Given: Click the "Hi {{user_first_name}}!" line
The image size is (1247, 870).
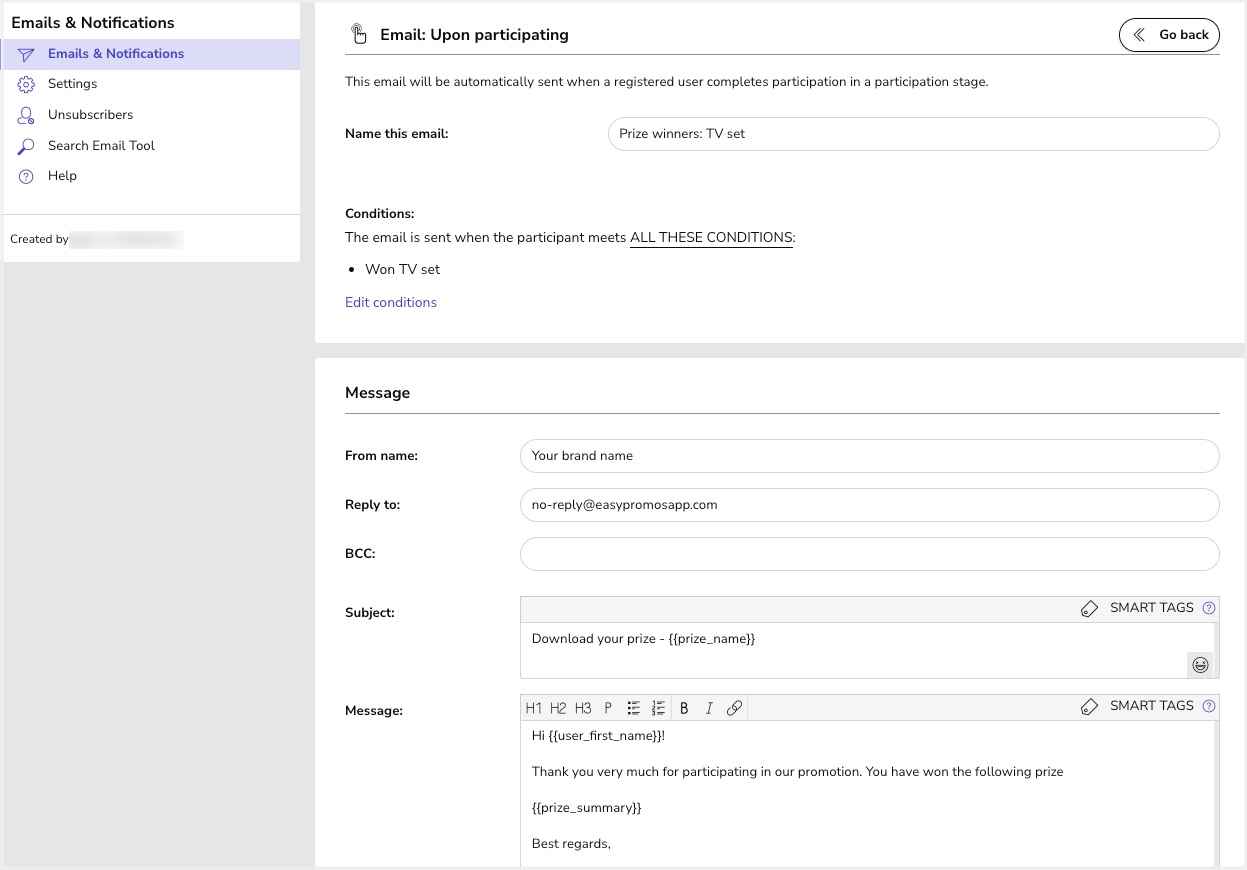Looking at the screenshot, I should click(598, 736).
